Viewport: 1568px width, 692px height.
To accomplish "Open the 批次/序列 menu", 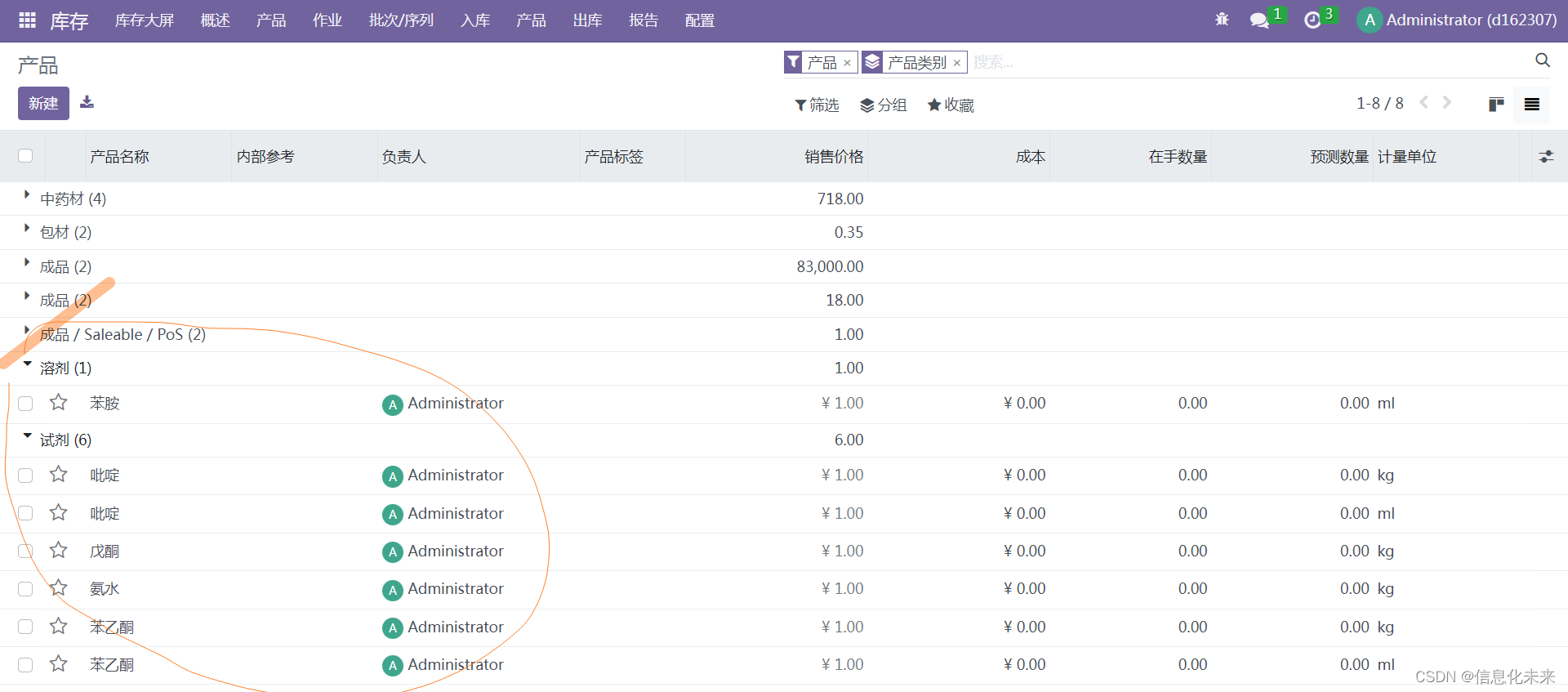I will point(401,20).
